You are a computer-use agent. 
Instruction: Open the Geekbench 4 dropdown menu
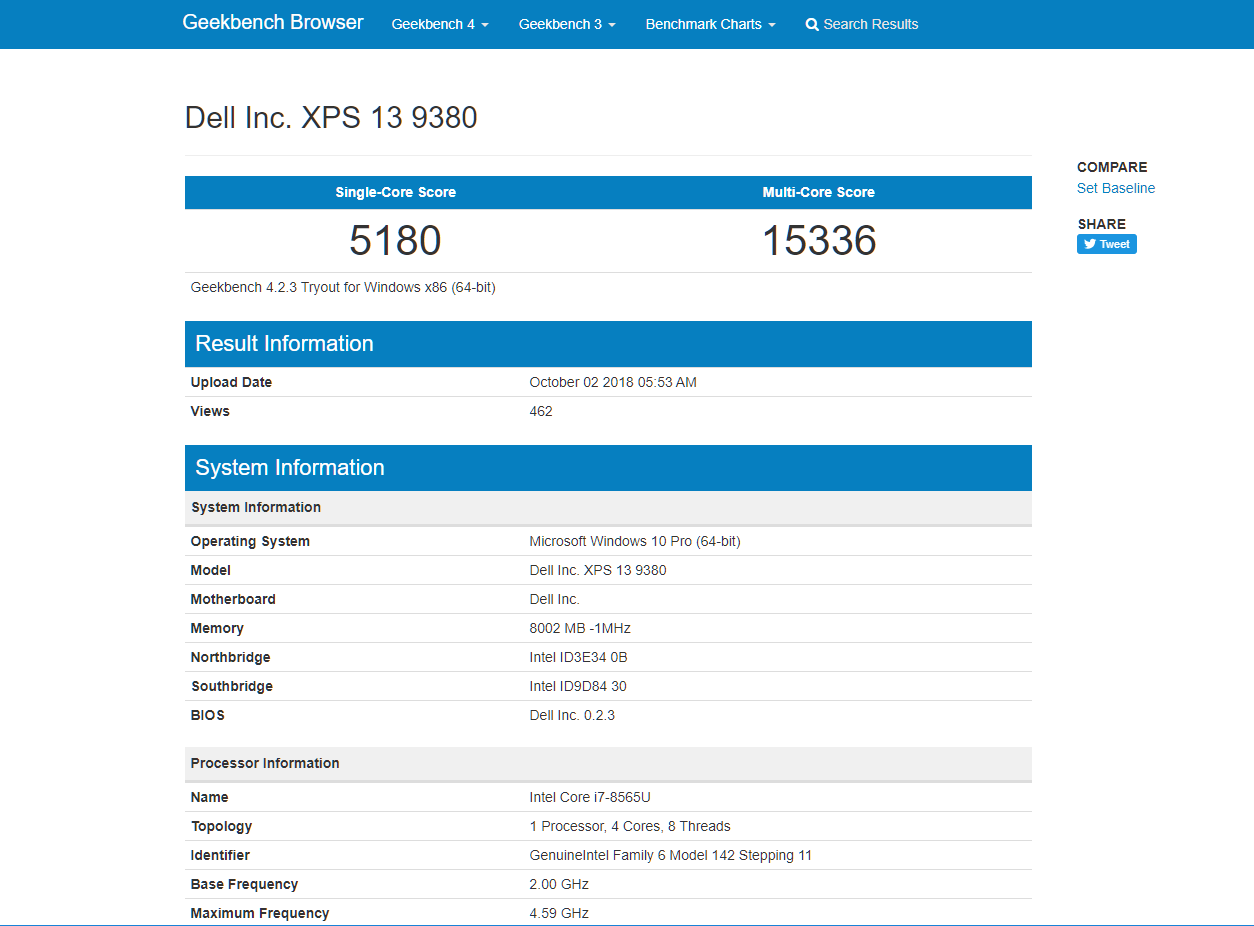[440, 24]
